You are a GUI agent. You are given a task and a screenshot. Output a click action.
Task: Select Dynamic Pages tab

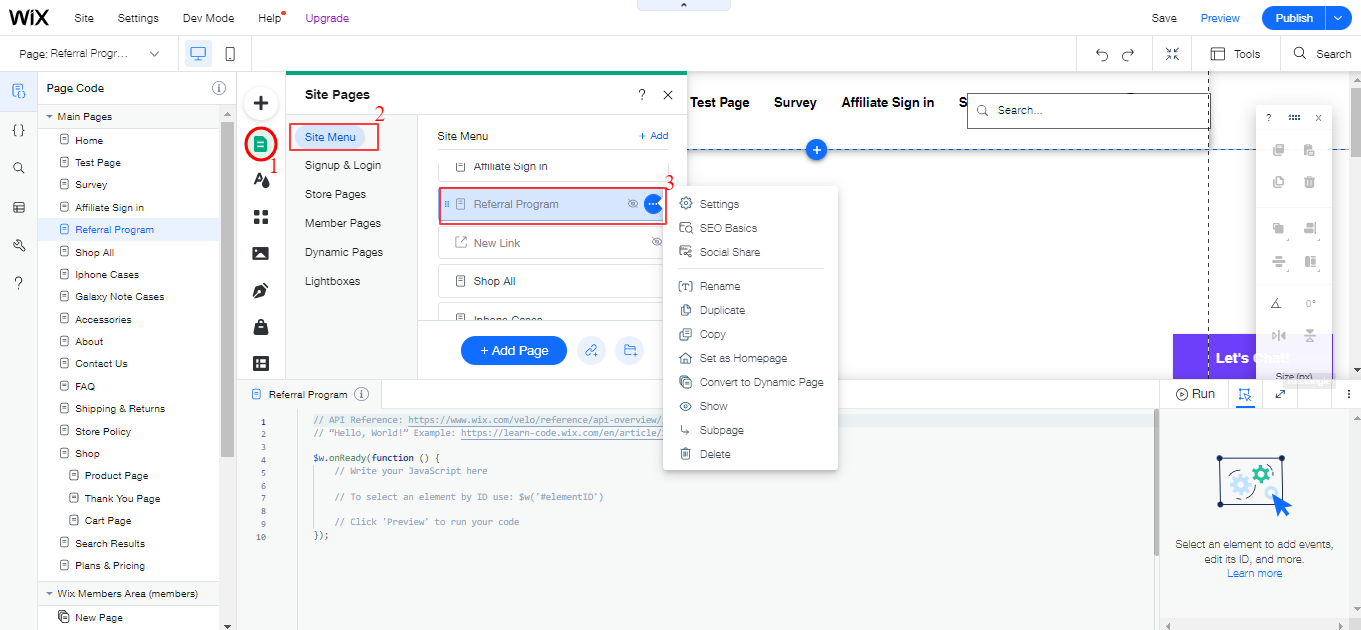[344, 252]
